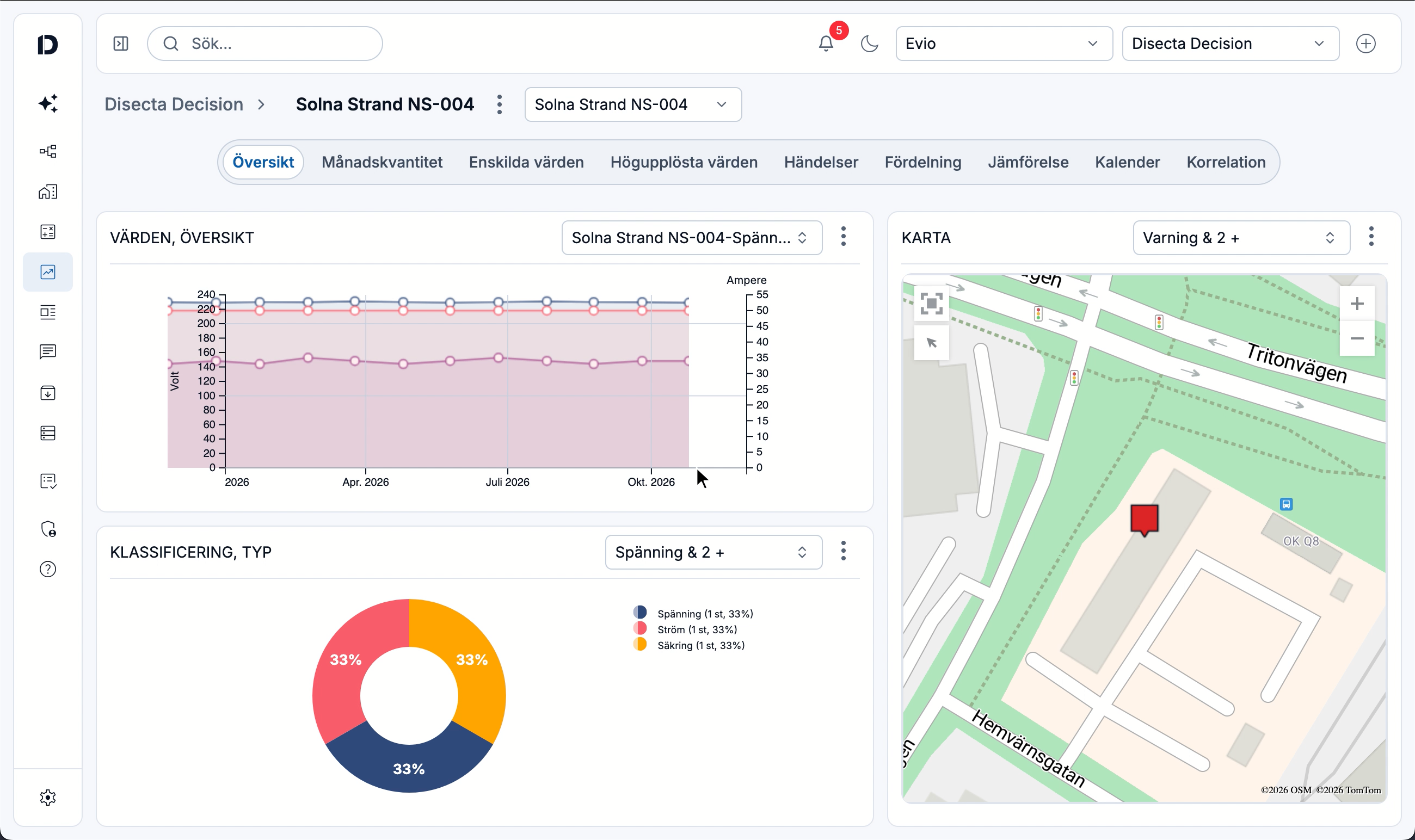Screen dimensions: 1415x840
Task: Open the help question mark icon
Action: [48, 570]
